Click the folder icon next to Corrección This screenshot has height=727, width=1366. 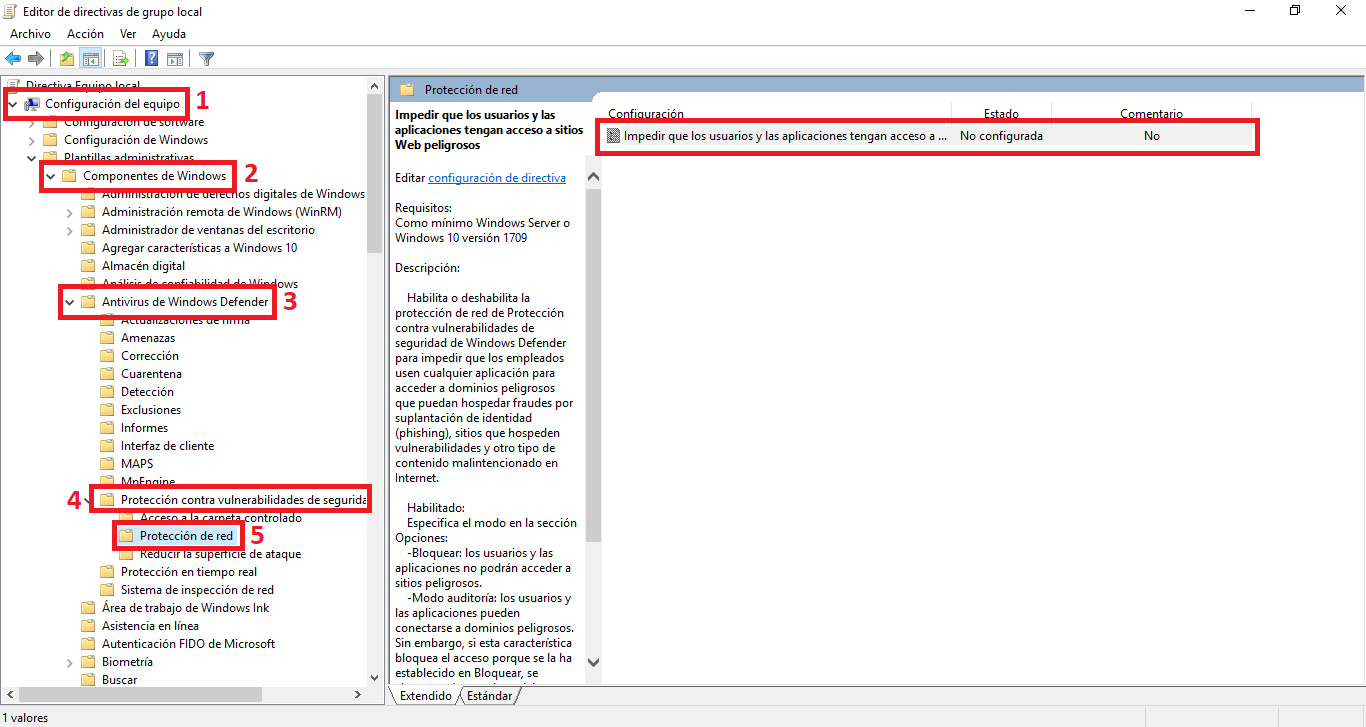tap(108, 356)
